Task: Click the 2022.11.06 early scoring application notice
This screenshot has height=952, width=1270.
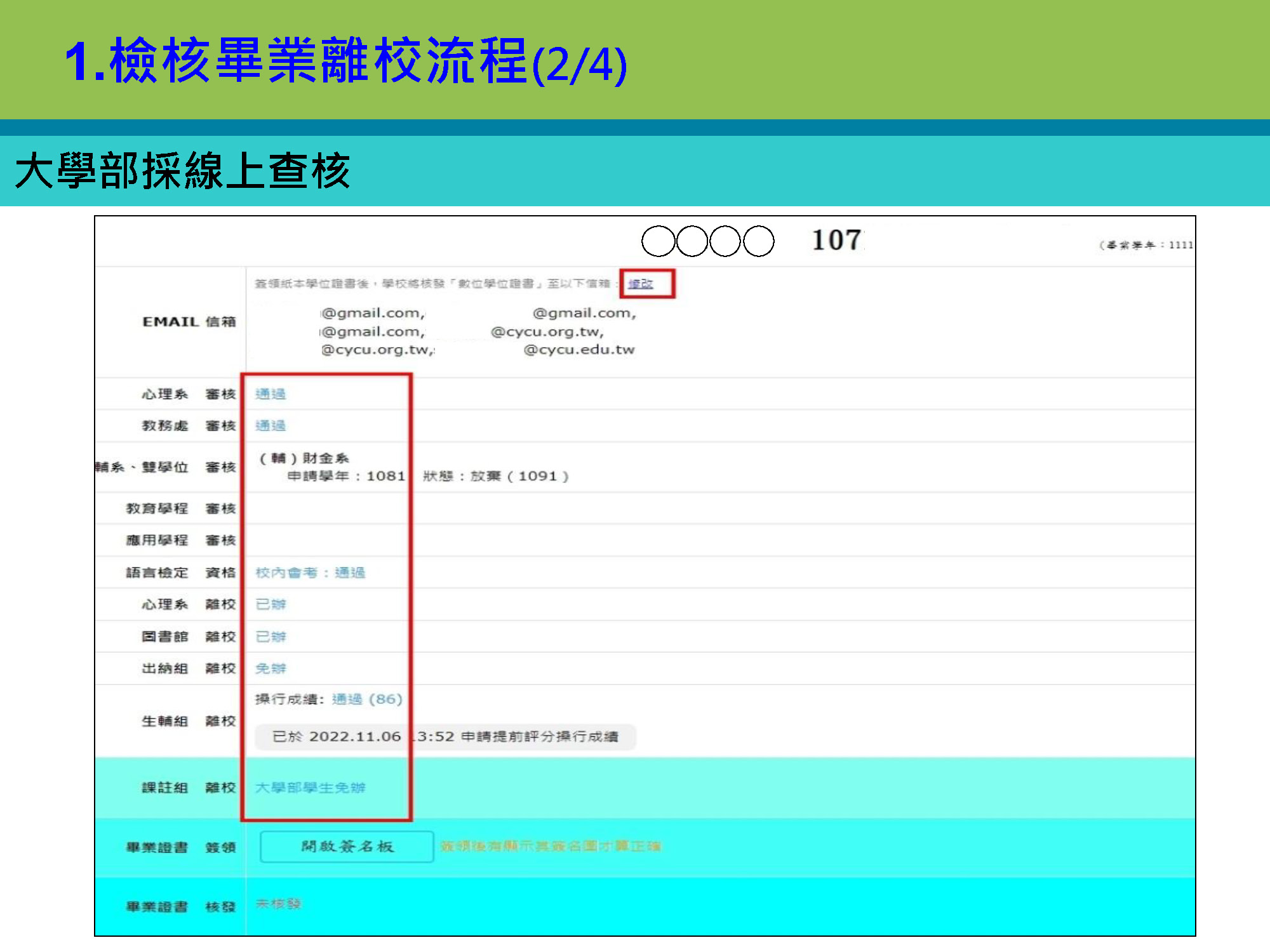Action: coord(444,737)
